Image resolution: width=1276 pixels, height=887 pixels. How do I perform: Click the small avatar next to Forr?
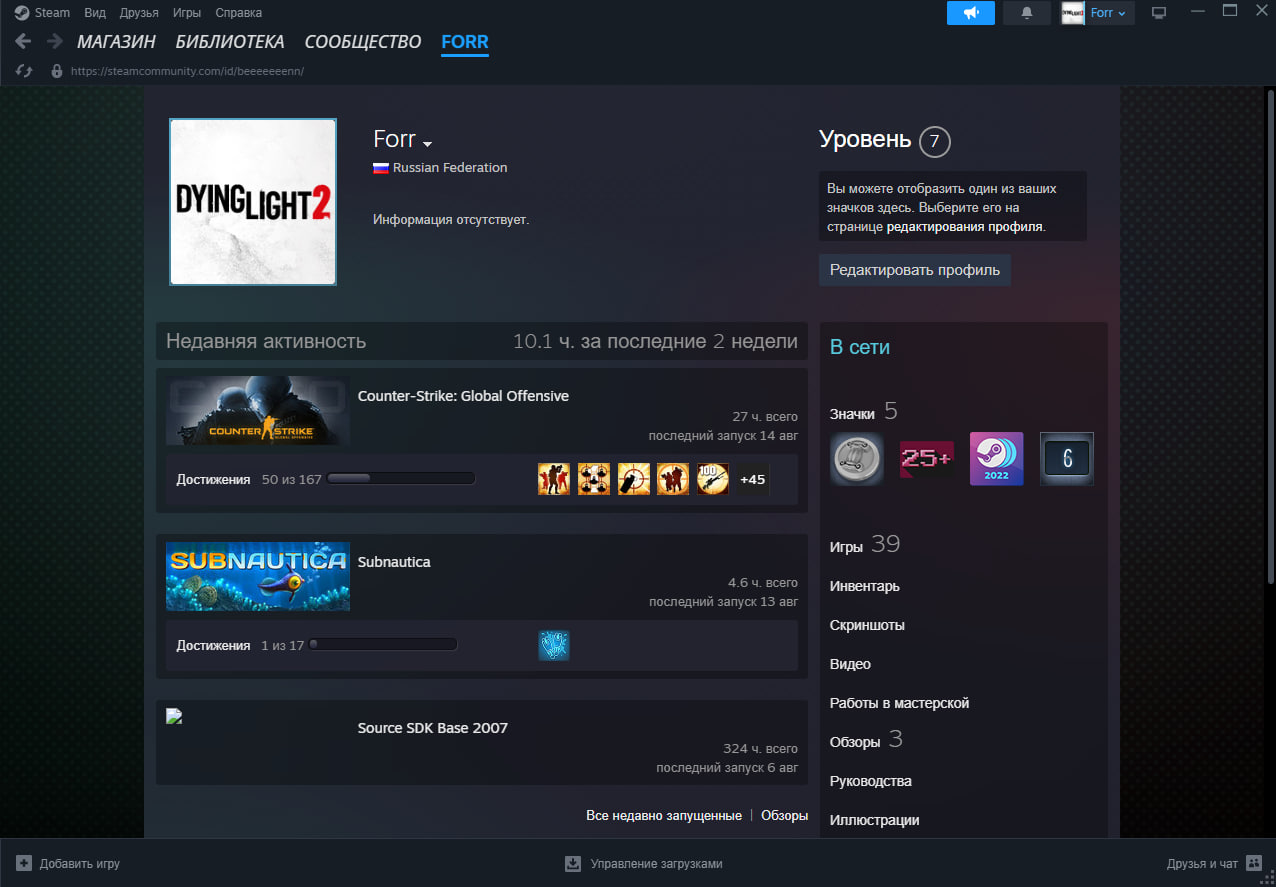click(1073, 13)
